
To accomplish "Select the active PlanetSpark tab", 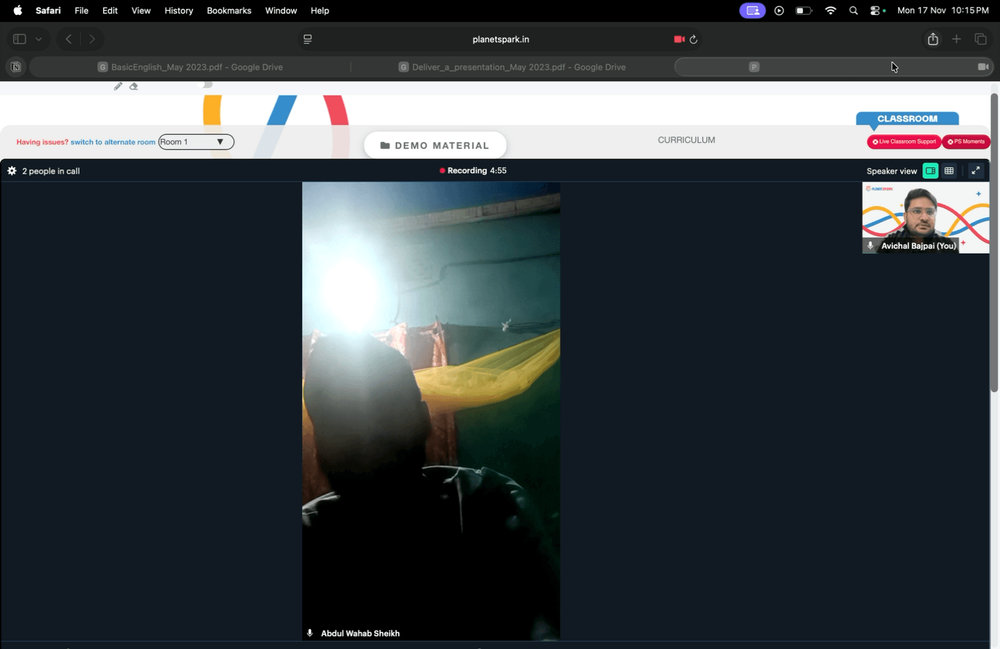I will 834,67.
